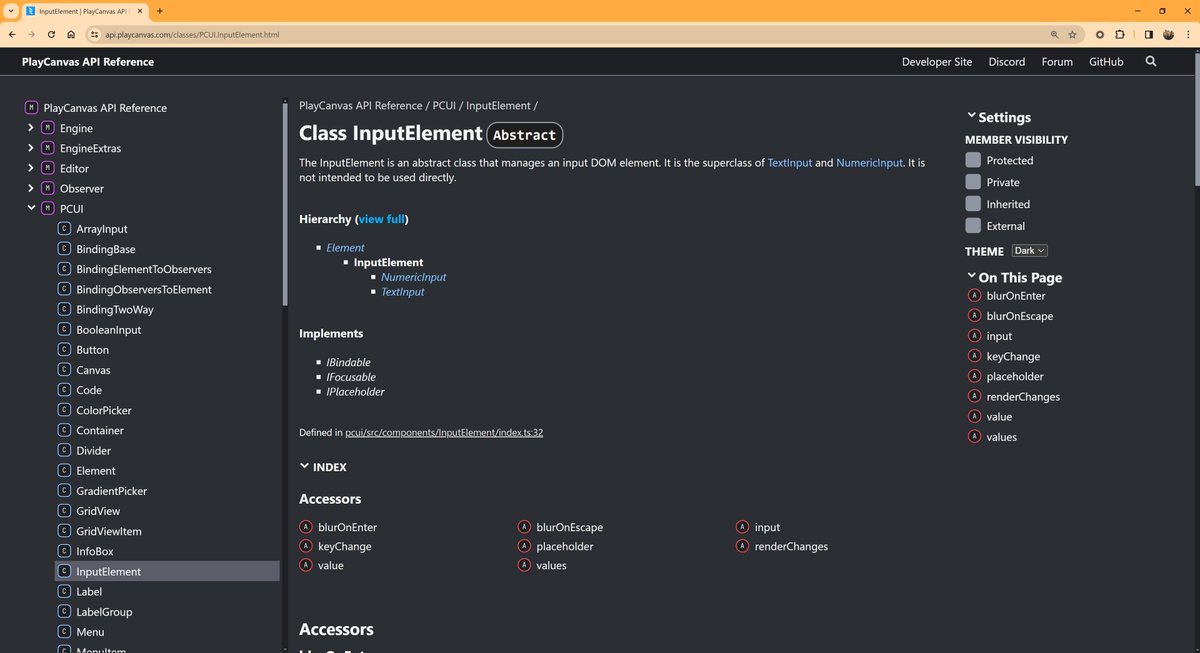1200x653 pixels.
Task: Select BindingTwoWay in the sidebar
Action: pos(114,309)
